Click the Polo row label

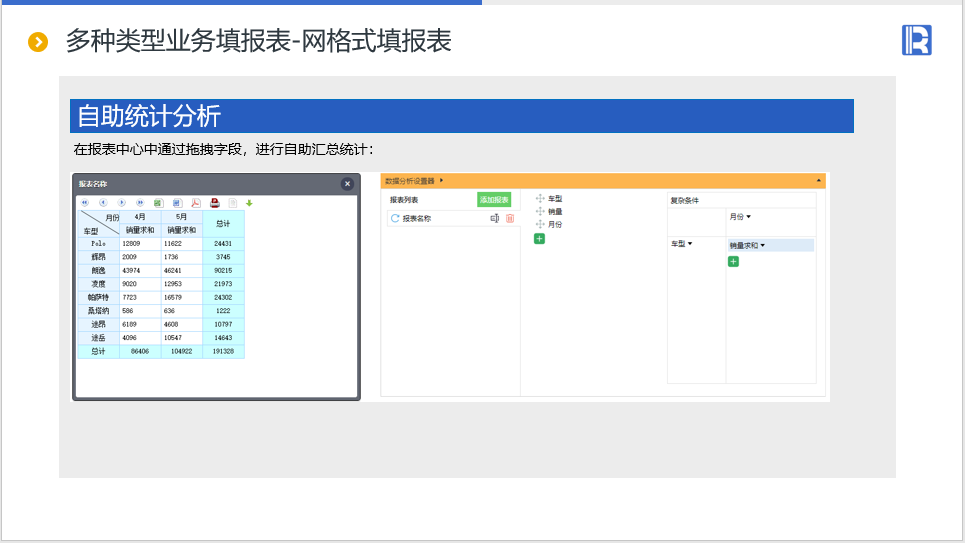pyautogui.click(x=98, y=243)
